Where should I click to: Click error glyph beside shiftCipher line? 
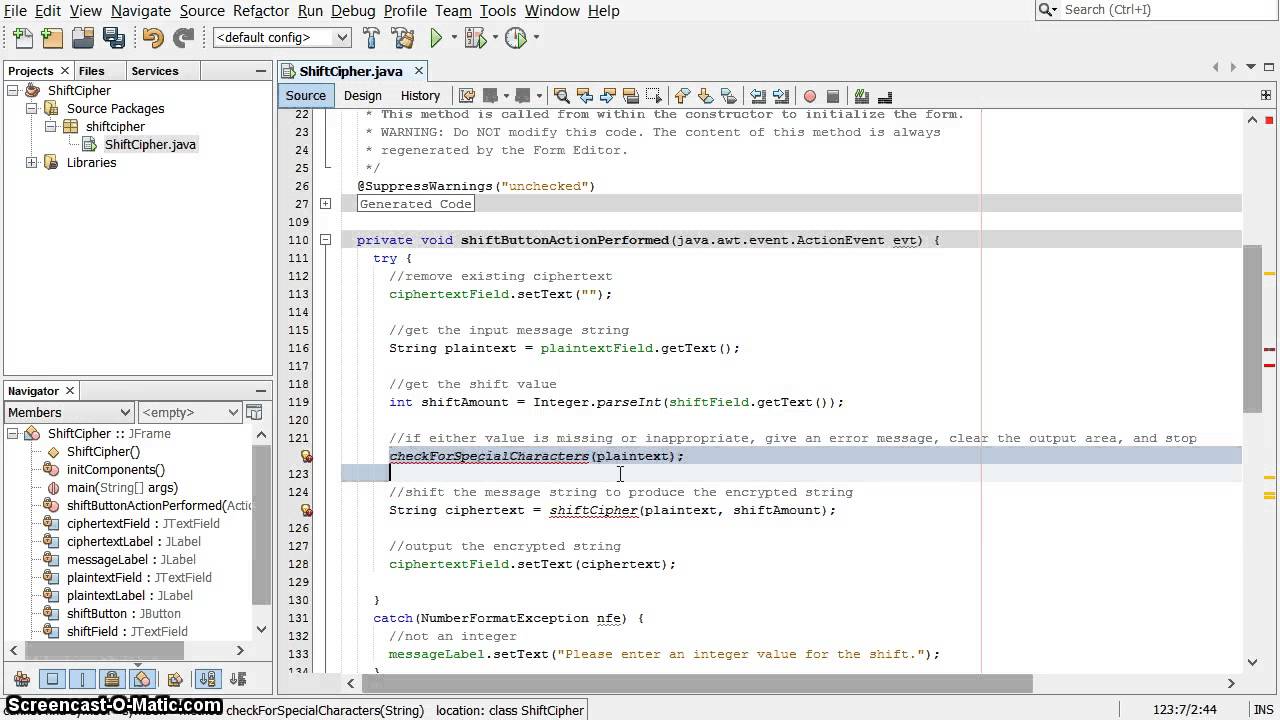point(307,510)
